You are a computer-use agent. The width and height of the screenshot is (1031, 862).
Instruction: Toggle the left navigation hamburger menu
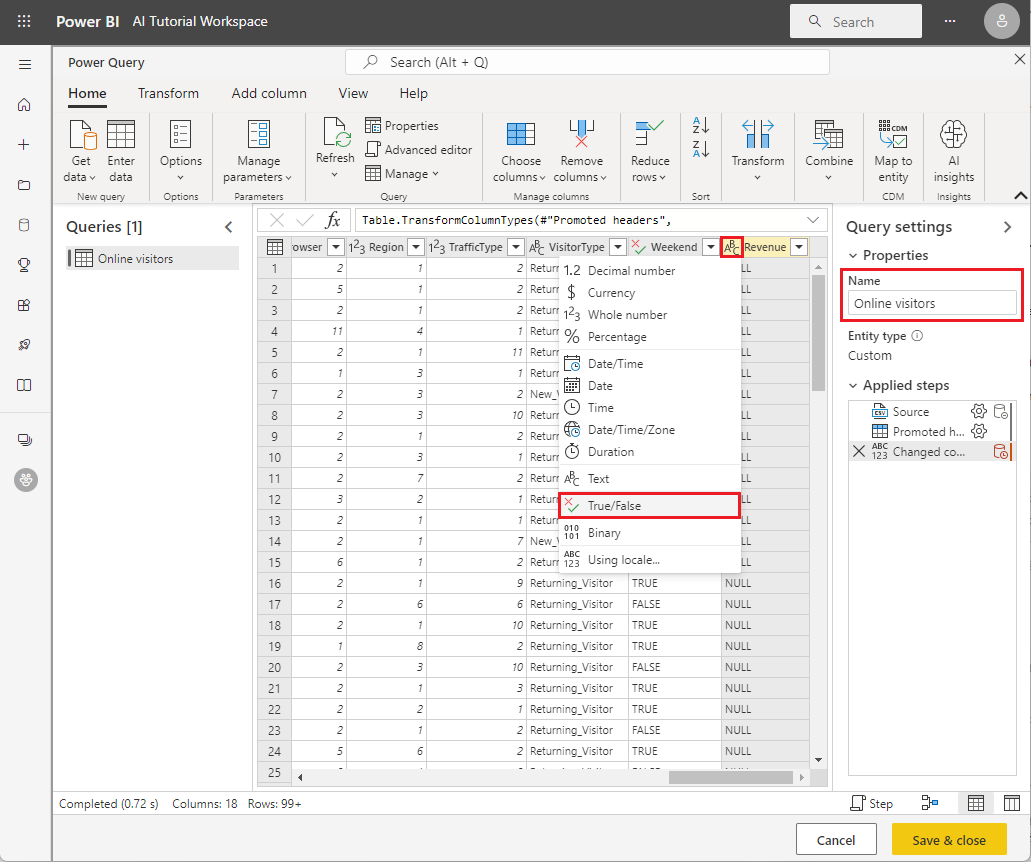tap(25, 64)
